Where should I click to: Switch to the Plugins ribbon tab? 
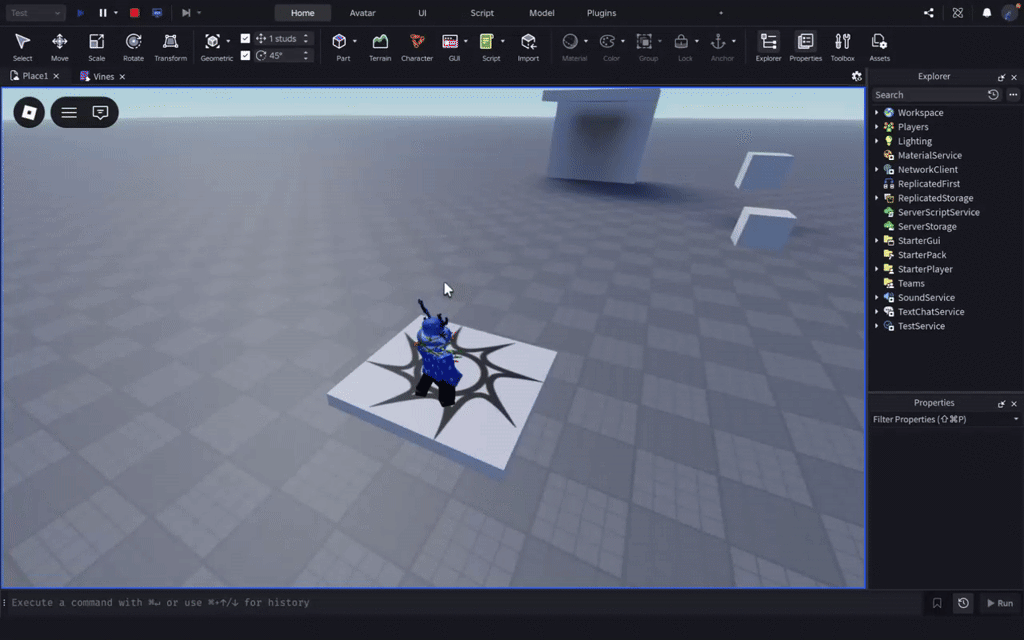click(601, 12)
